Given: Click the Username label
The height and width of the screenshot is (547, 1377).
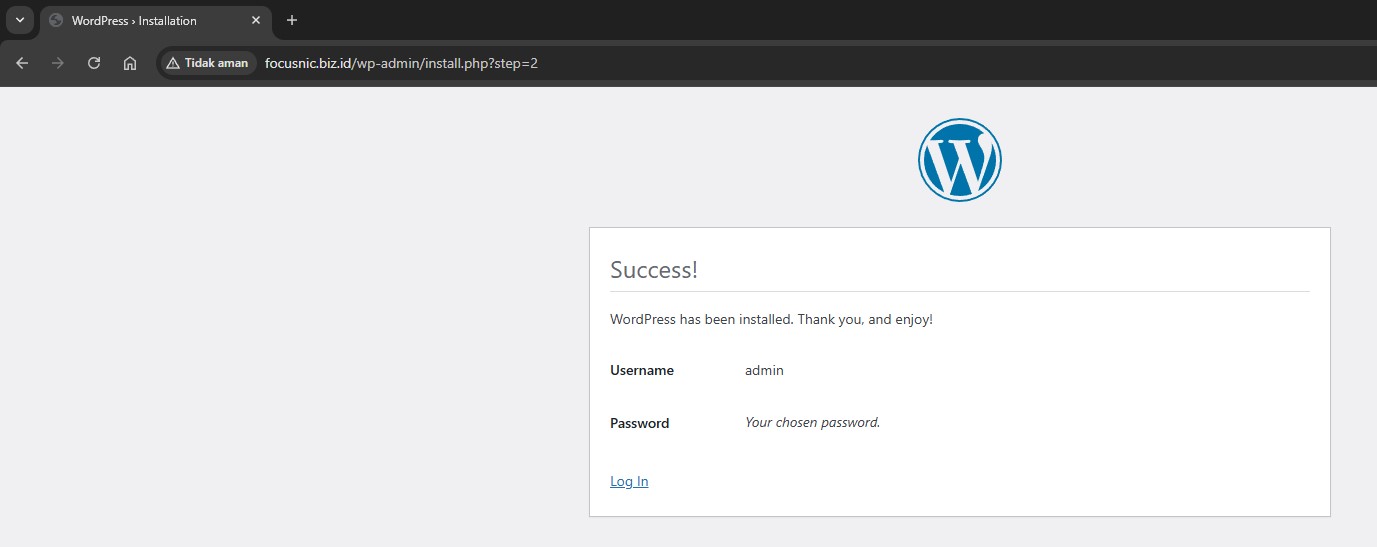Looking at the screenshot, I should [642, 371].
